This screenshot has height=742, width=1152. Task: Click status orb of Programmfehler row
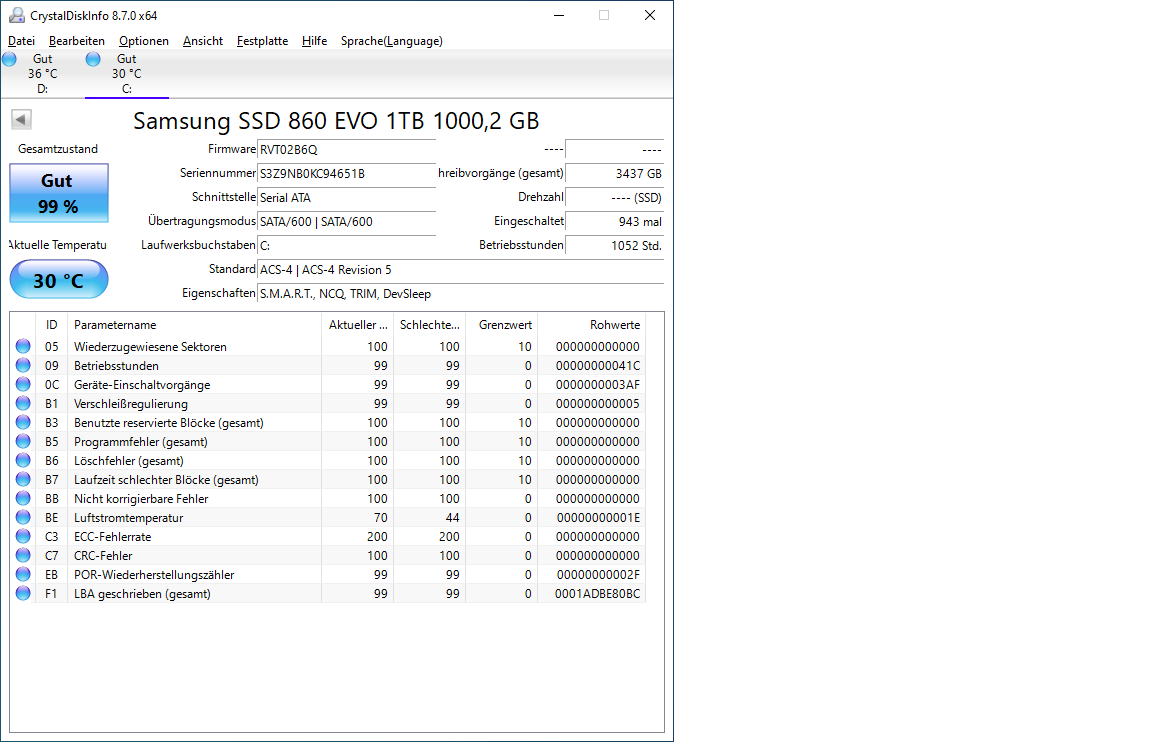[x=24, y=442]
